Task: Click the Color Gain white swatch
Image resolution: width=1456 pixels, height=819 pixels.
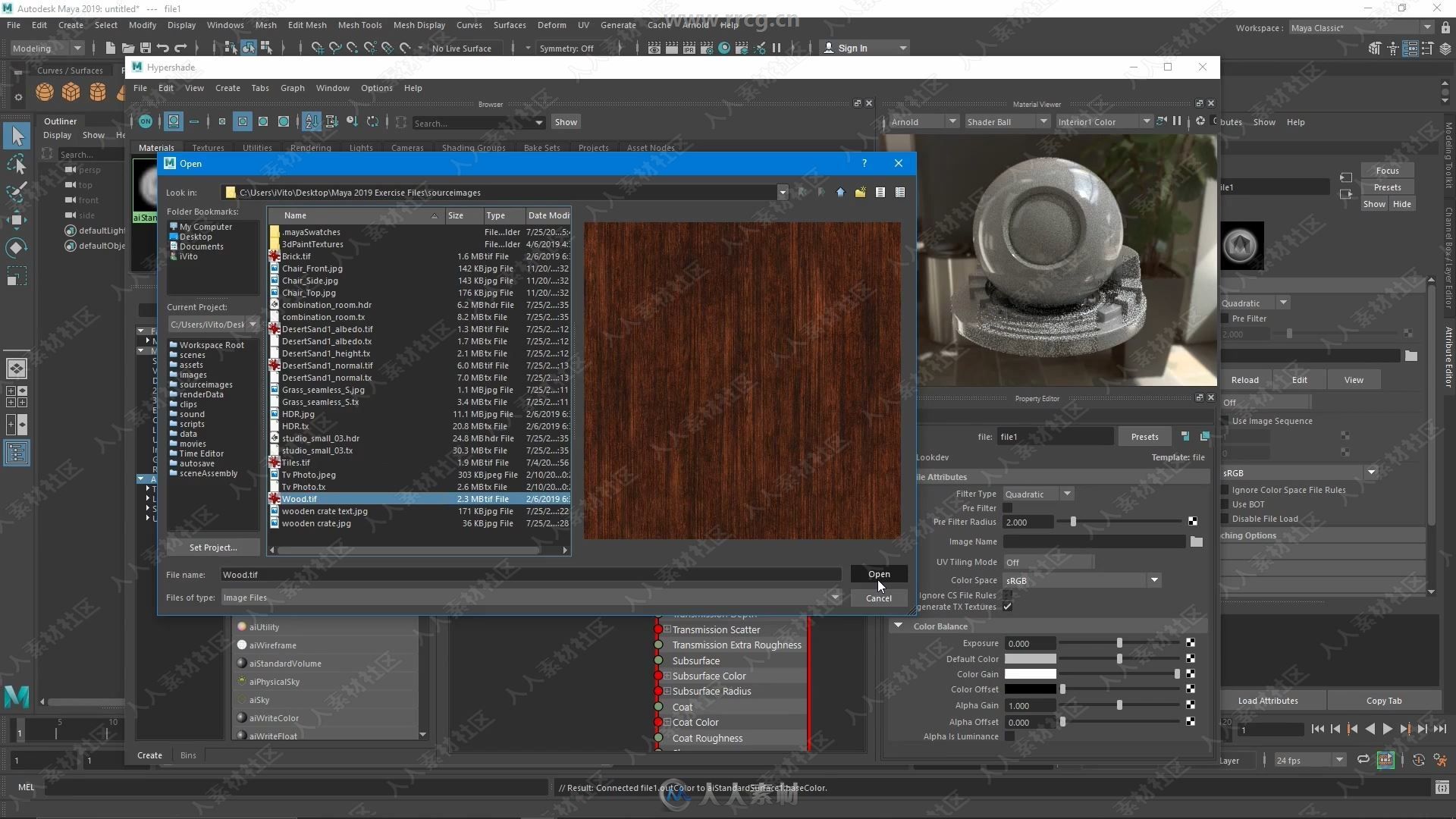Action: pos(1030,674)
